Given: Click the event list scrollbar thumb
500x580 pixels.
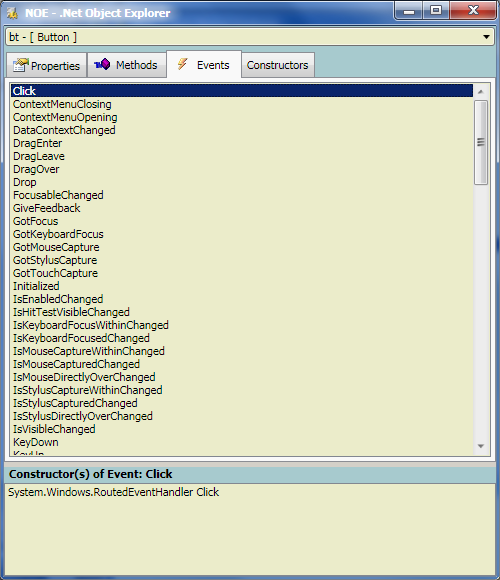Looking at the screenshot, I should click(481, 142).
